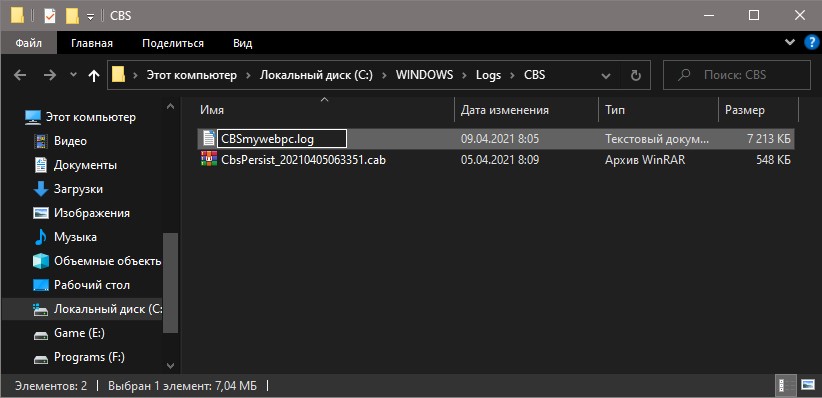The image size is (822, 398).
Task: Click the navigation pane scroll down arrow
Action: (170, 365)
